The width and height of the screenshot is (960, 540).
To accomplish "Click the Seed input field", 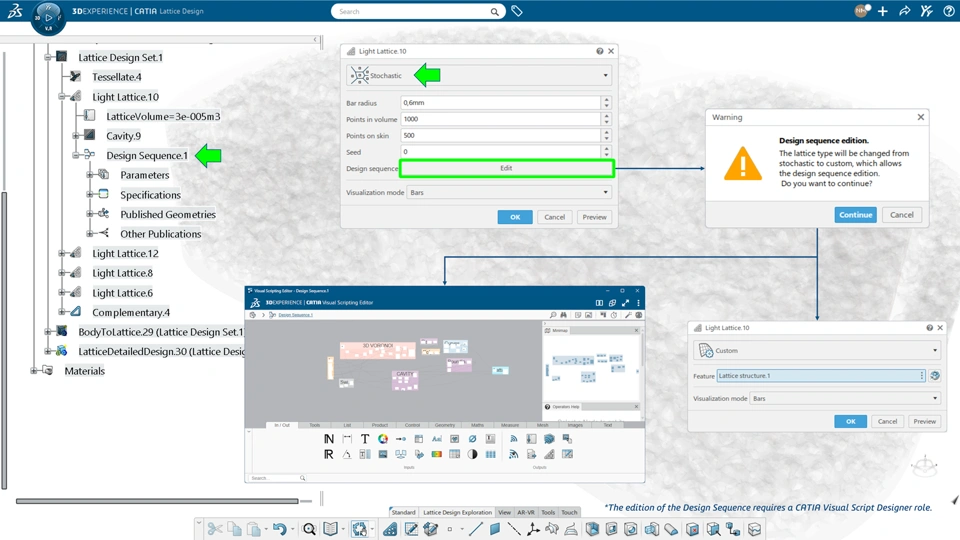I will pos(501,152).
